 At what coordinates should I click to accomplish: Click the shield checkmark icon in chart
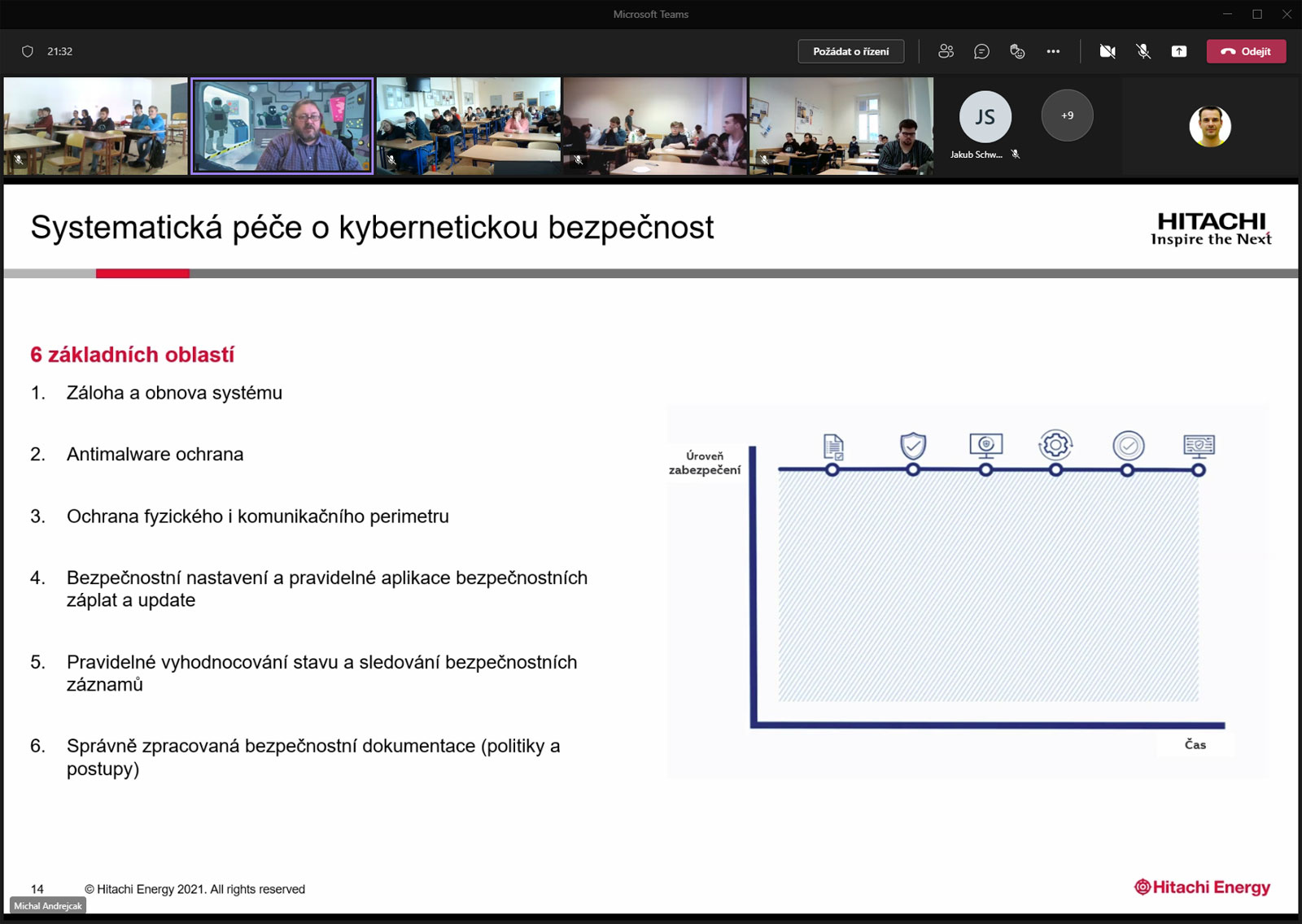click(x=913, y=445)
